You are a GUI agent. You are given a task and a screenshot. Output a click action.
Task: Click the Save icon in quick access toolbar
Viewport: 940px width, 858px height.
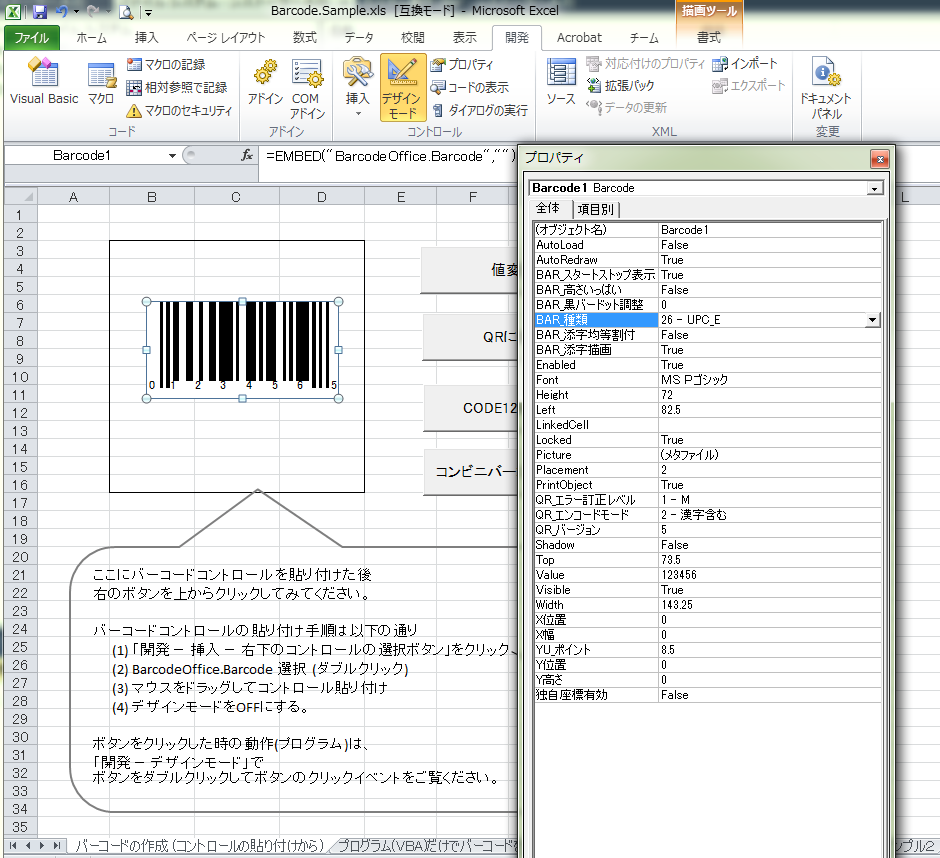pos(40,11)
